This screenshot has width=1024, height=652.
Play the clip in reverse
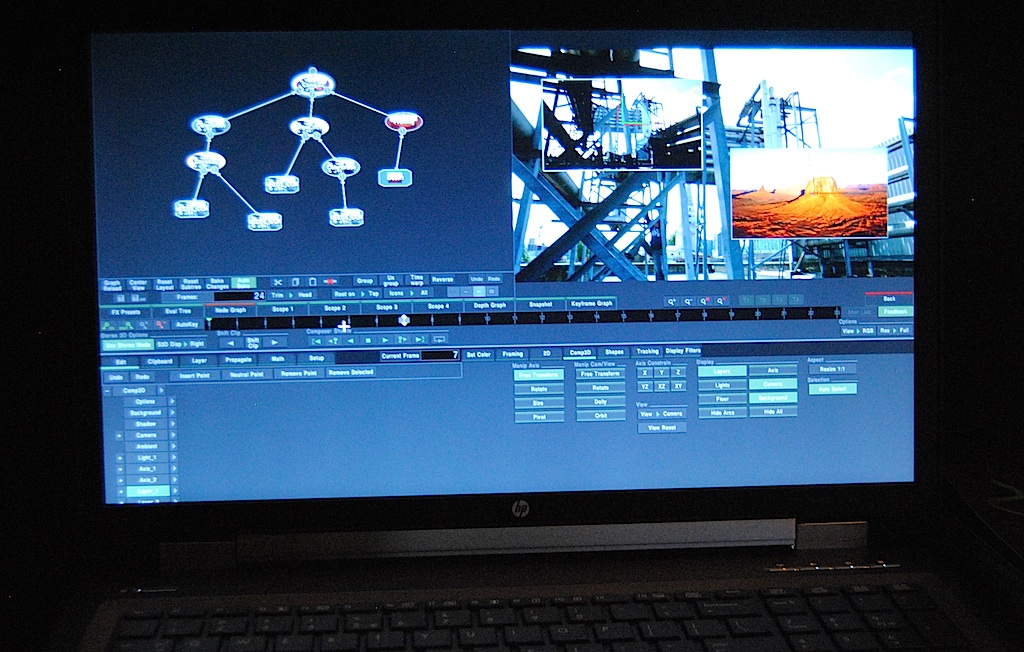[x=351, y=340]
